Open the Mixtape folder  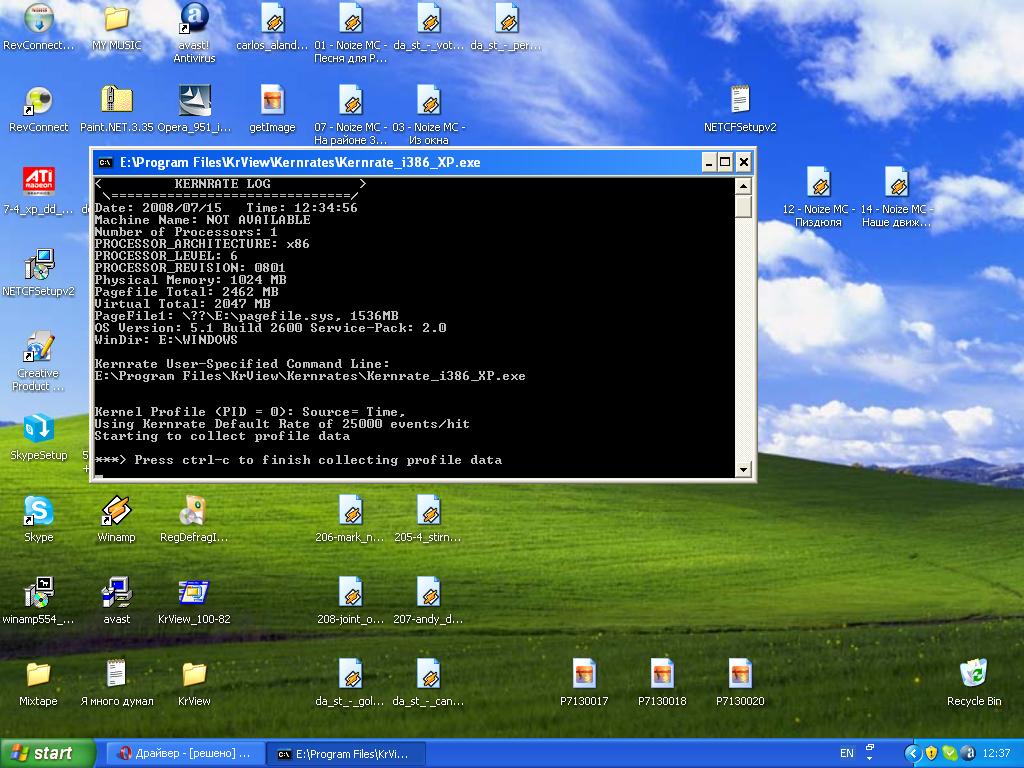38,675
